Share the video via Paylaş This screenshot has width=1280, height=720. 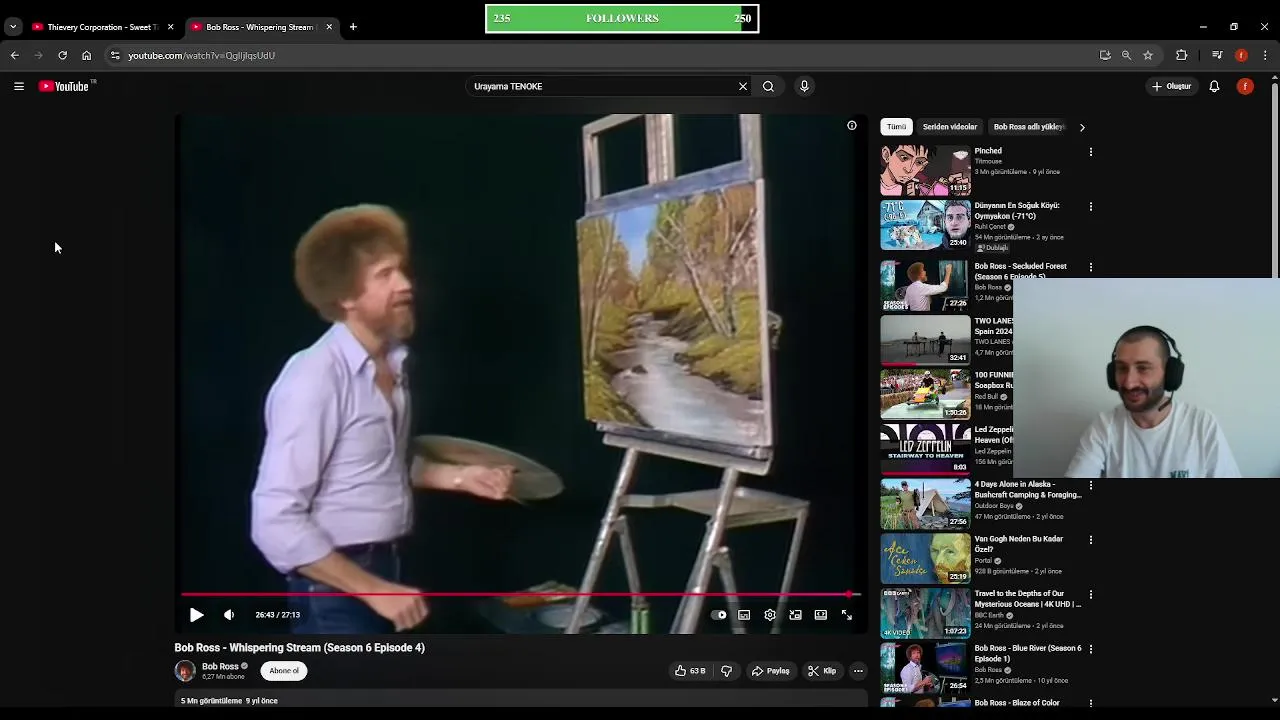click(x=770, y=671)
